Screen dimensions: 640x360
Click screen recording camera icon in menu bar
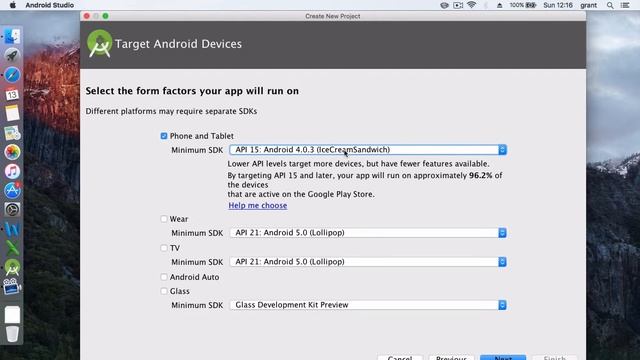458,5
